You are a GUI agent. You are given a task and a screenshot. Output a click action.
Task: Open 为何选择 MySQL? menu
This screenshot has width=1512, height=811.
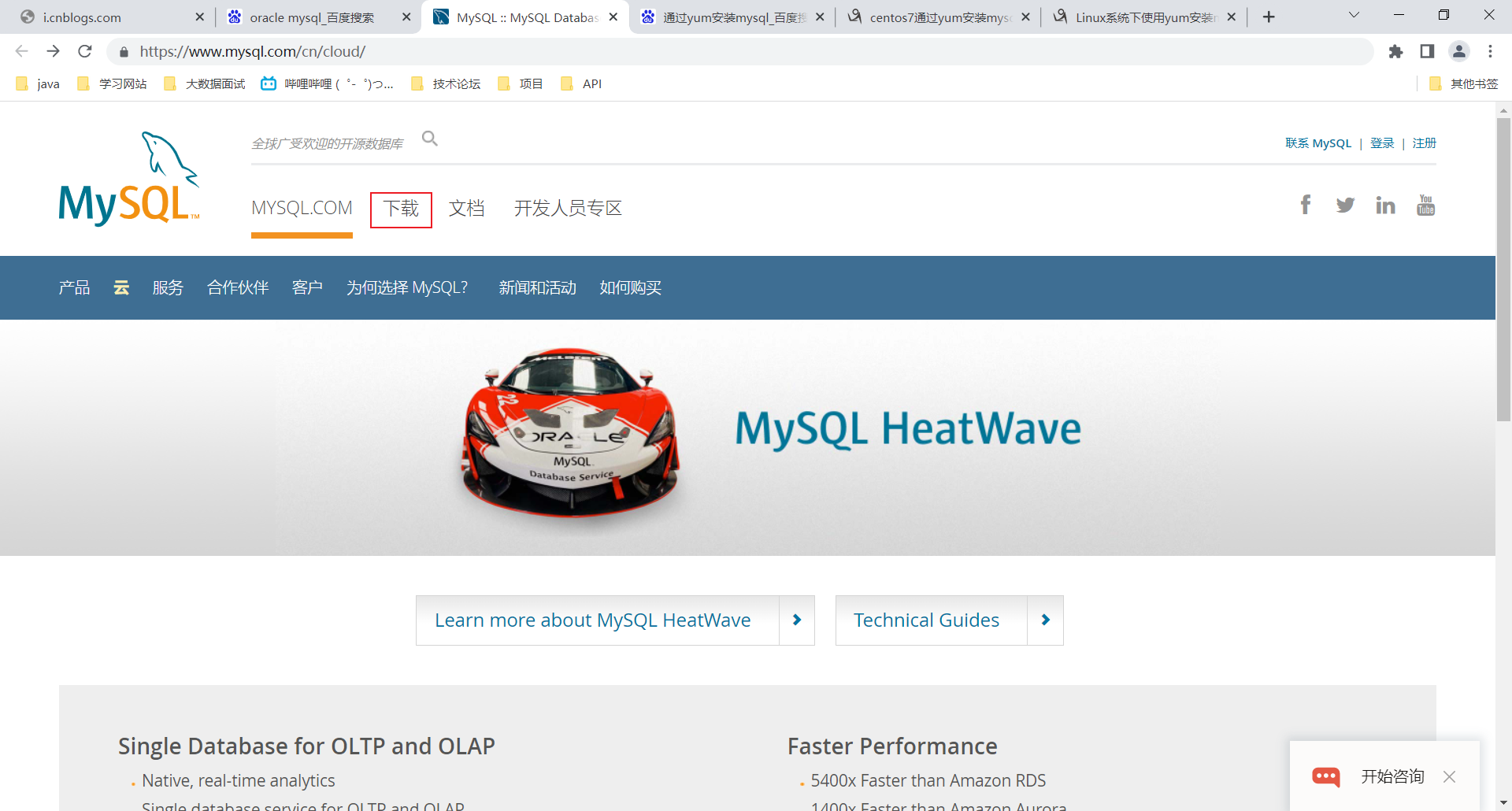407,288
